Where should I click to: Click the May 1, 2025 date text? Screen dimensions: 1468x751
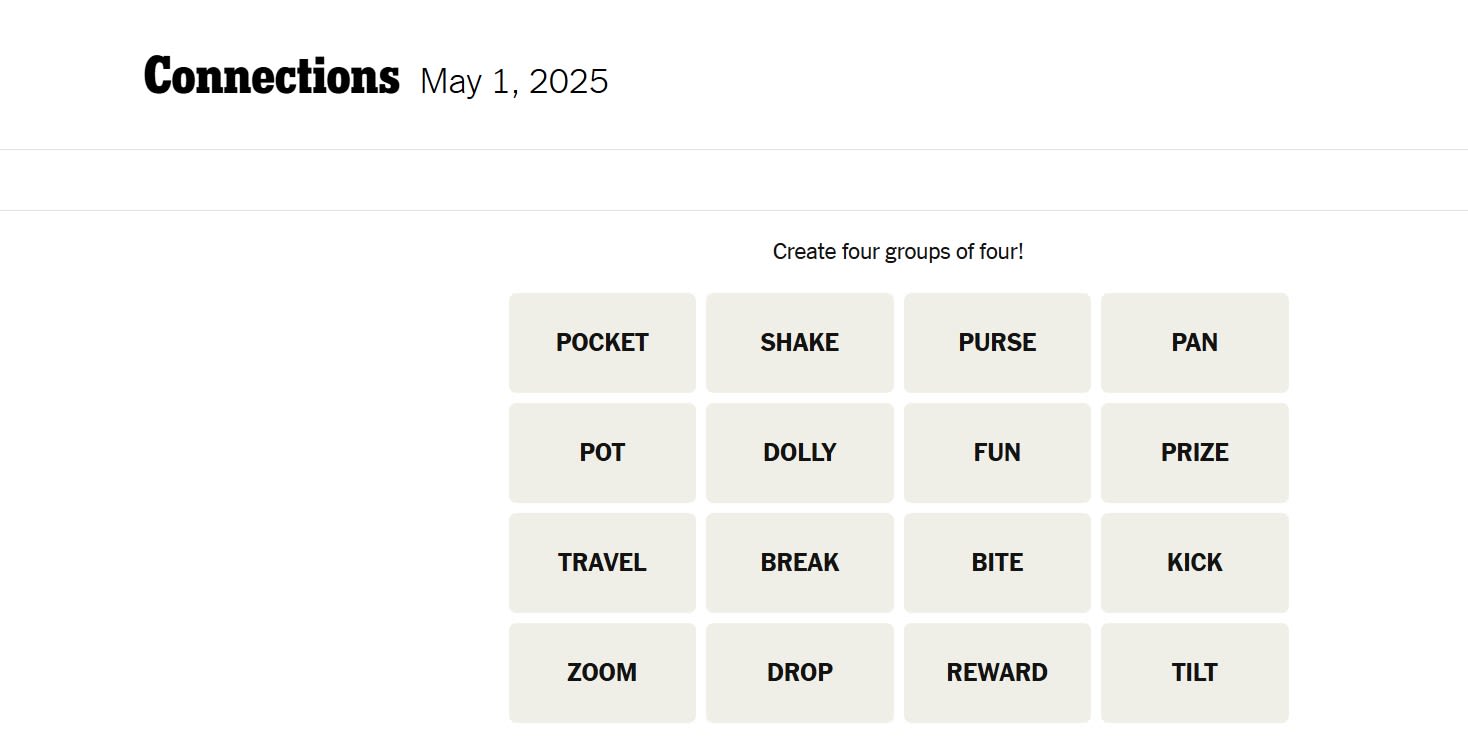(x=515, y=80)
